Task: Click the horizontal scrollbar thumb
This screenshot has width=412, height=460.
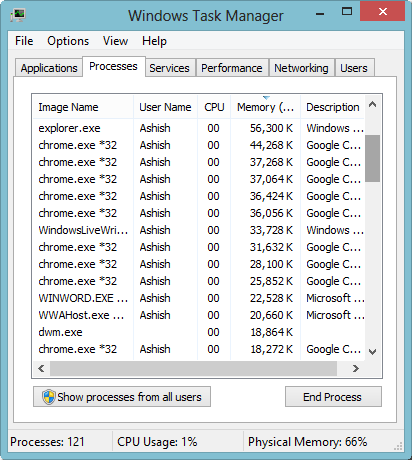Action: point(193,368)
